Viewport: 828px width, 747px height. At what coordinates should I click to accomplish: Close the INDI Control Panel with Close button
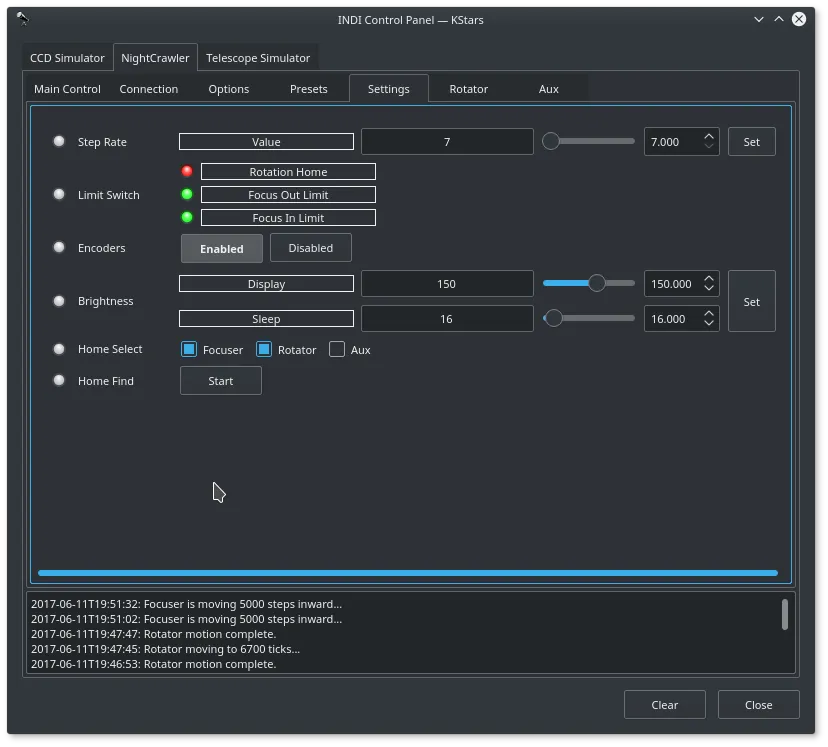point(758,705)
